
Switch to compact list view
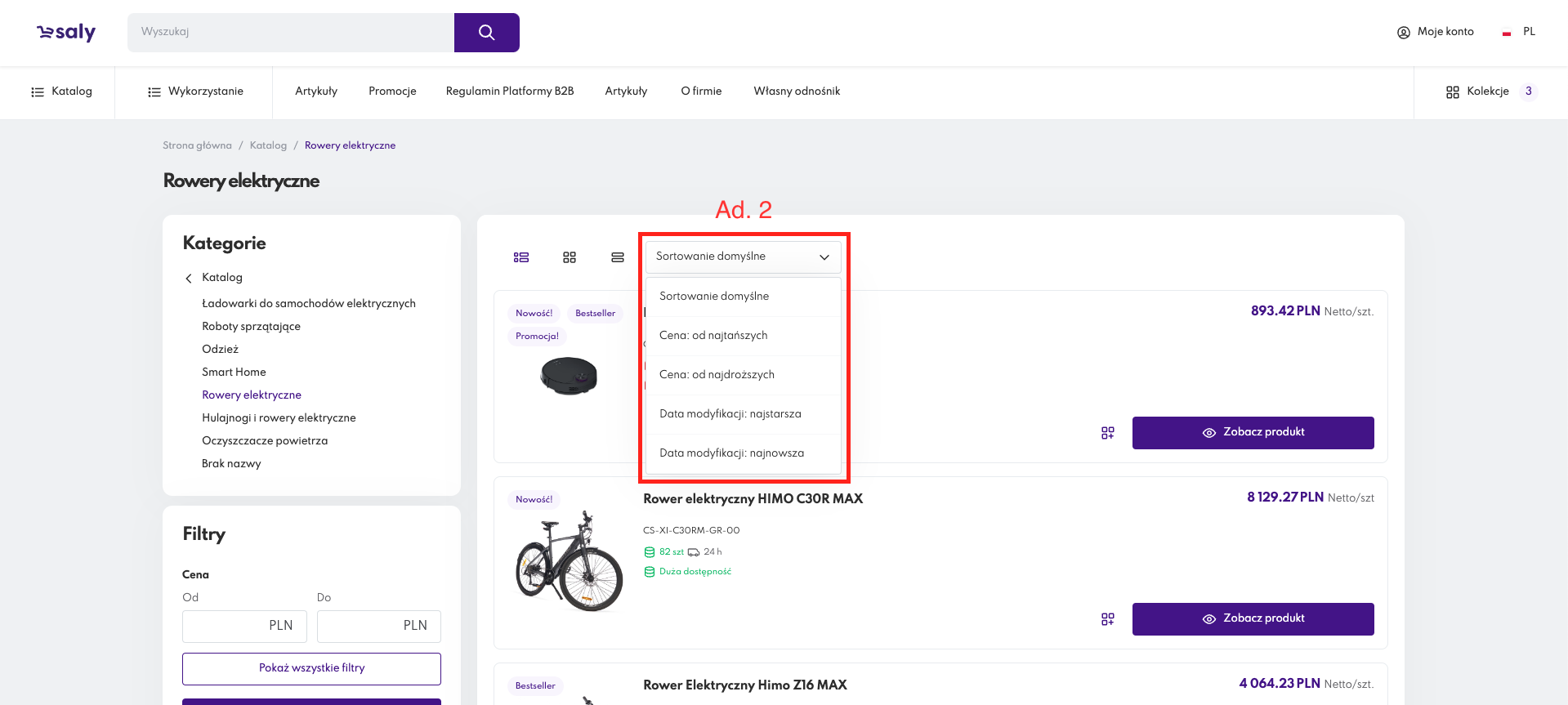[x=618, y=257]
